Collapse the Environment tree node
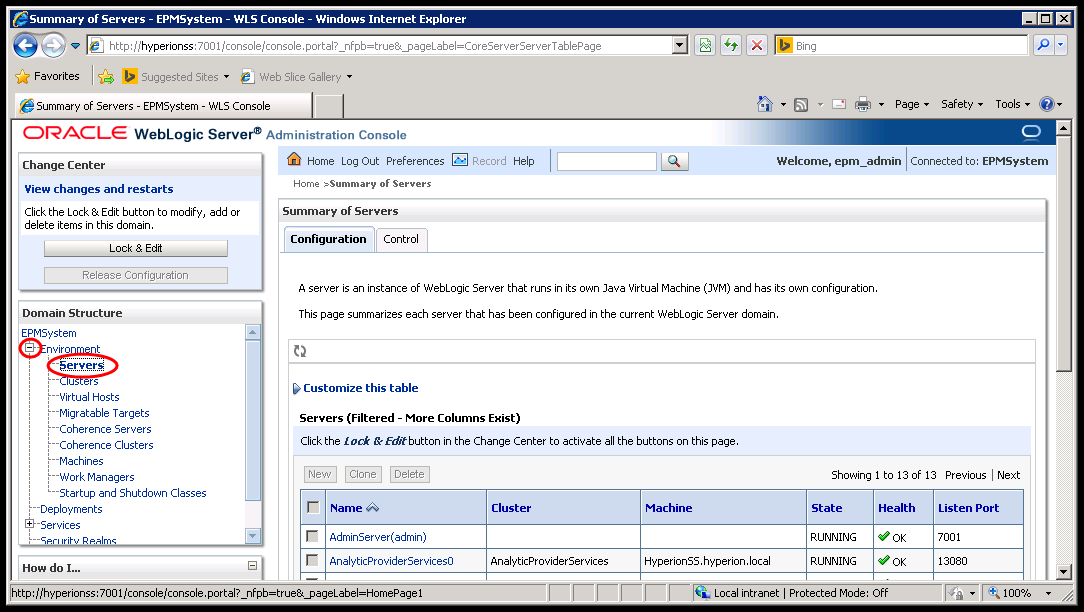This screenshot has height=612, width=1084. 30,349
